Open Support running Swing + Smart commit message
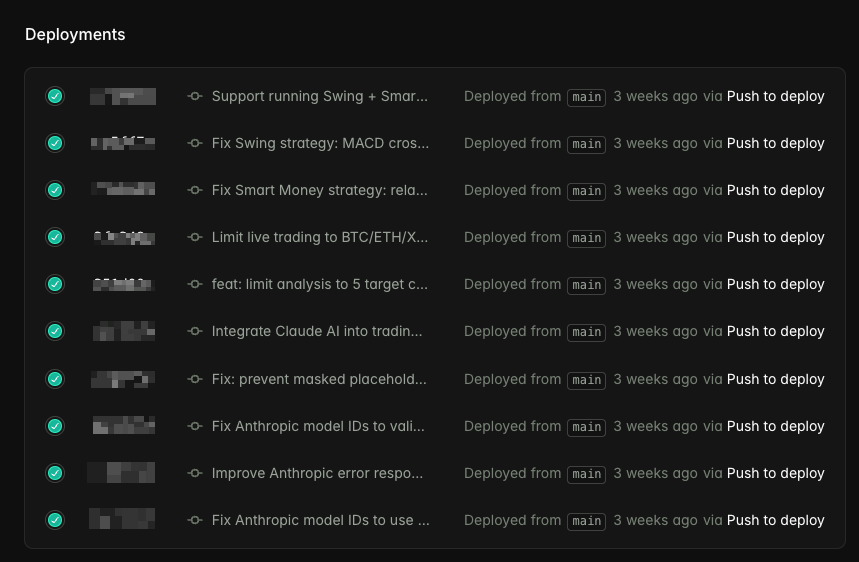 tap(319, 96)
